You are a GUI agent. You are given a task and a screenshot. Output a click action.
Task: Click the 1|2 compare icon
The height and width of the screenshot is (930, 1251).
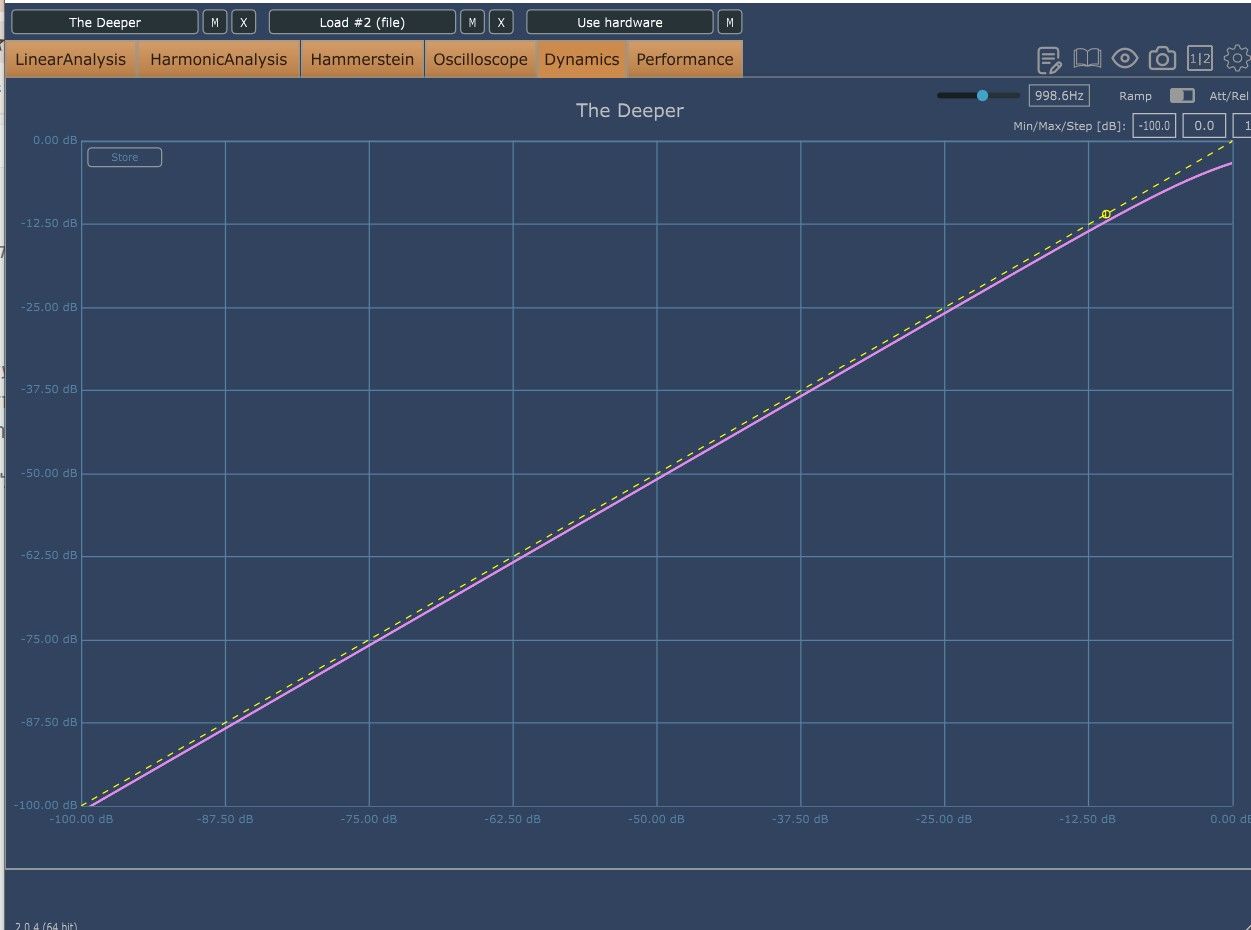1200,59
